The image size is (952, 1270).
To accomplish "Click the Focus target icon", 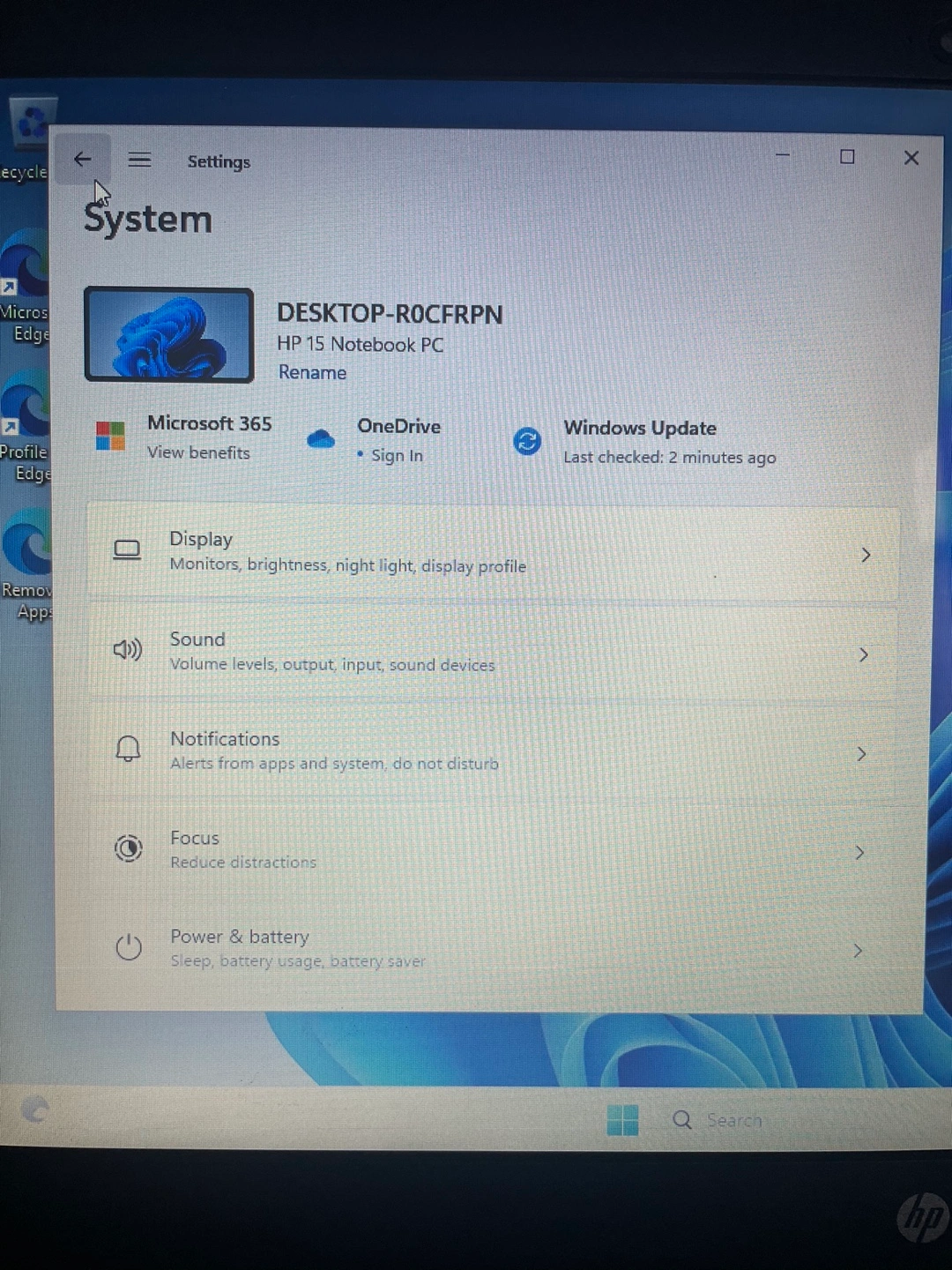I will pyautogui.click(x=129, y=848).
